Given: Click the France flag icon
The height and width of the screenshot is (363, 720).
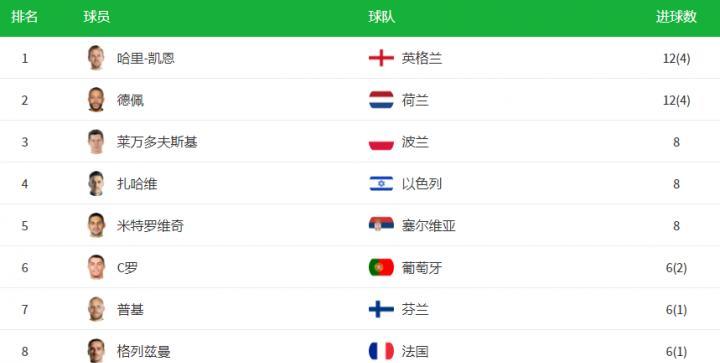Looking at the screenshot, I should pos(381,351).
